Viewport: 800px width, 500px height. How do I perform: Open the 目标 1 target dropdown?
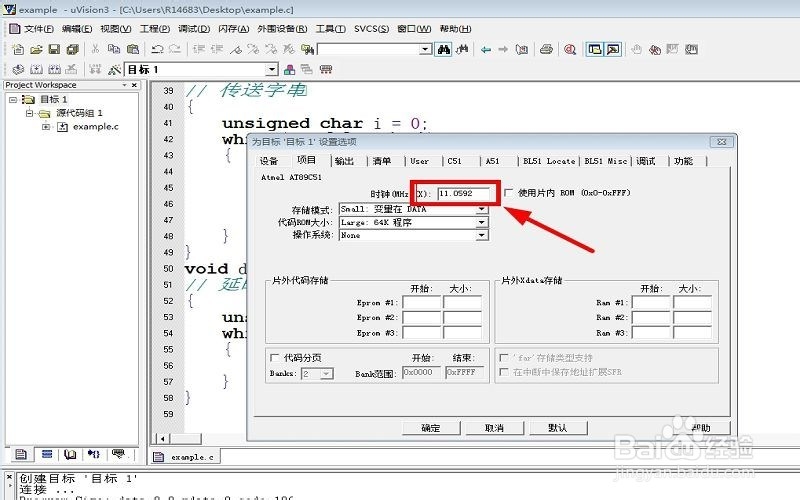pyautogui.click(x=272, y=69)
